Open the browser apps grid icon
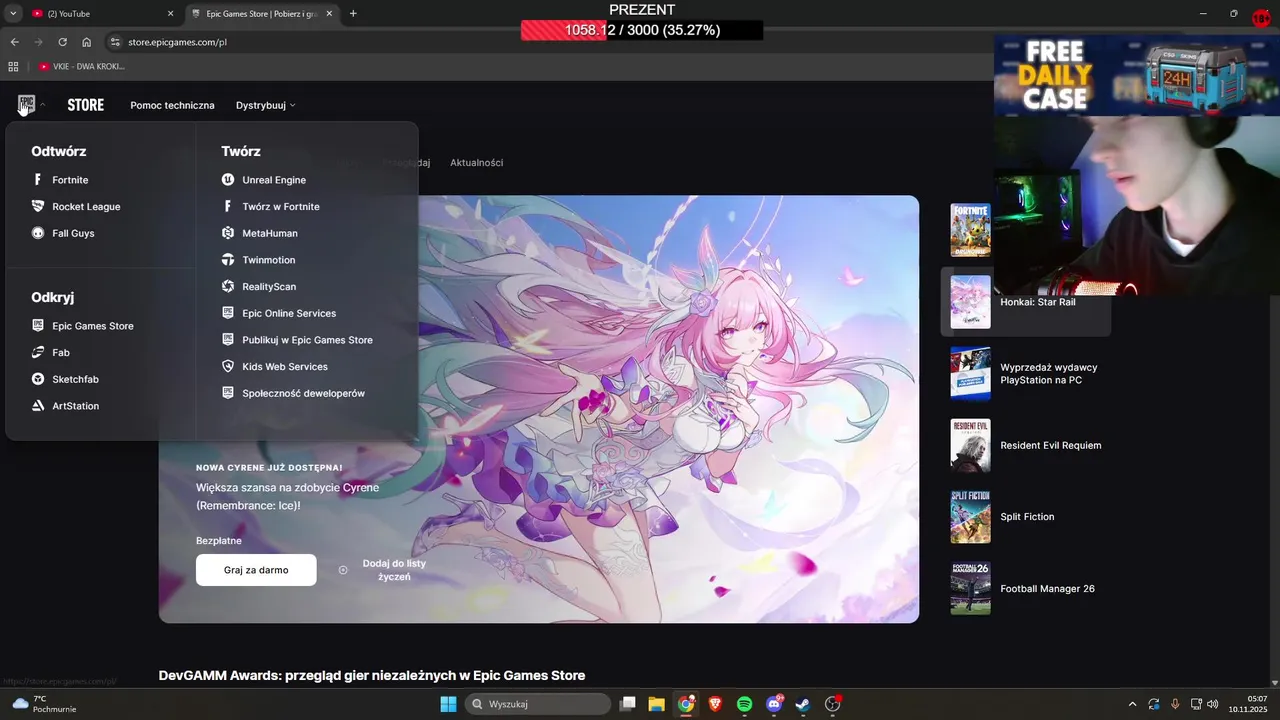Image resolution: width=1280 pixels, height=720 pixels. (13, 66)
